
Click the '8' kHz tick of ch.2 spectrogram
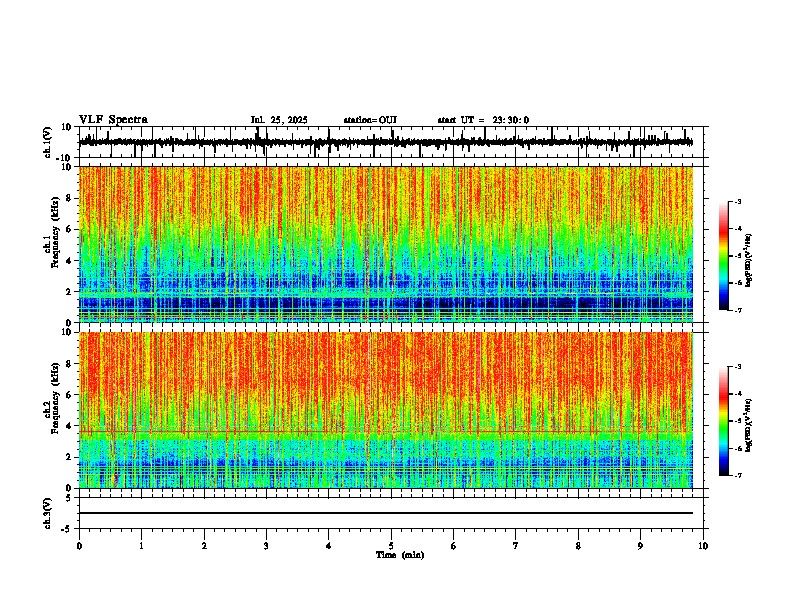[70, 364]
